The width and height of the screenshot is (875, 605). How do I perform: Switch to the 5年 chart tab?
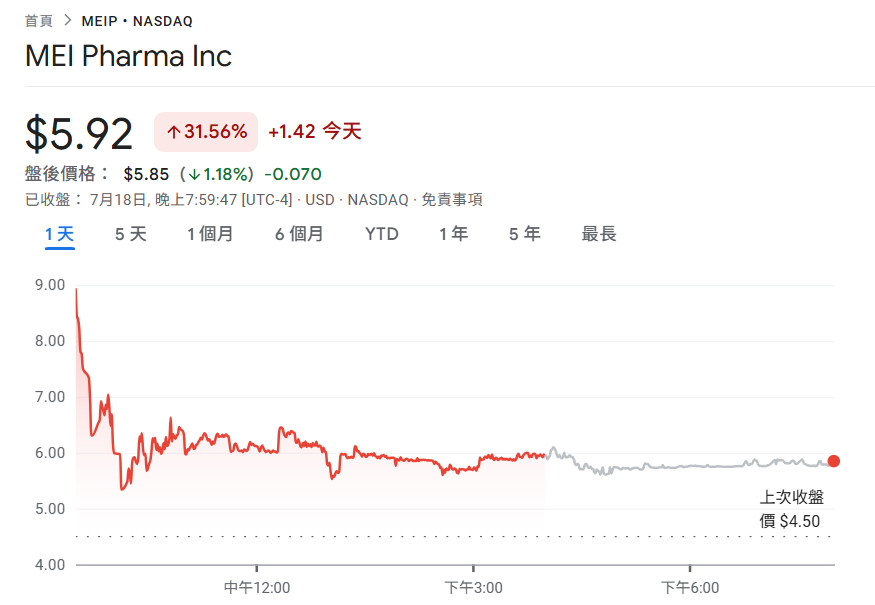click(525, 234)
